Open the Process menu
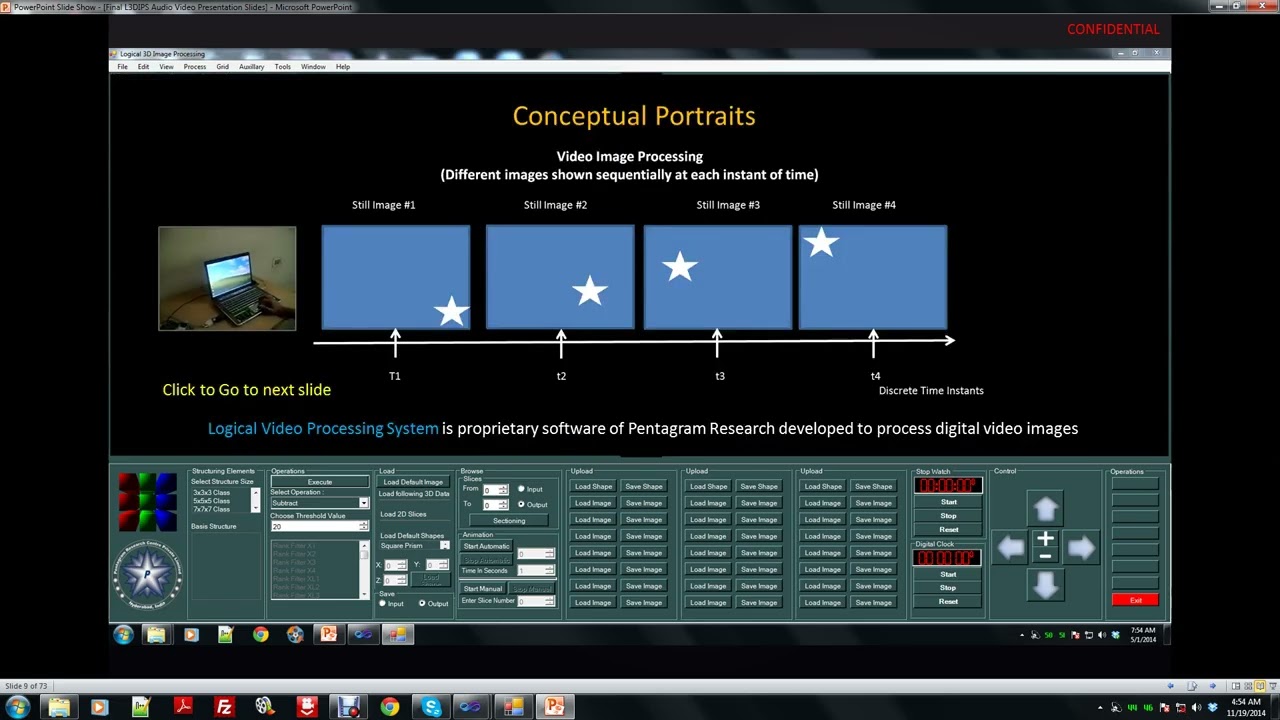 (195, 67)
